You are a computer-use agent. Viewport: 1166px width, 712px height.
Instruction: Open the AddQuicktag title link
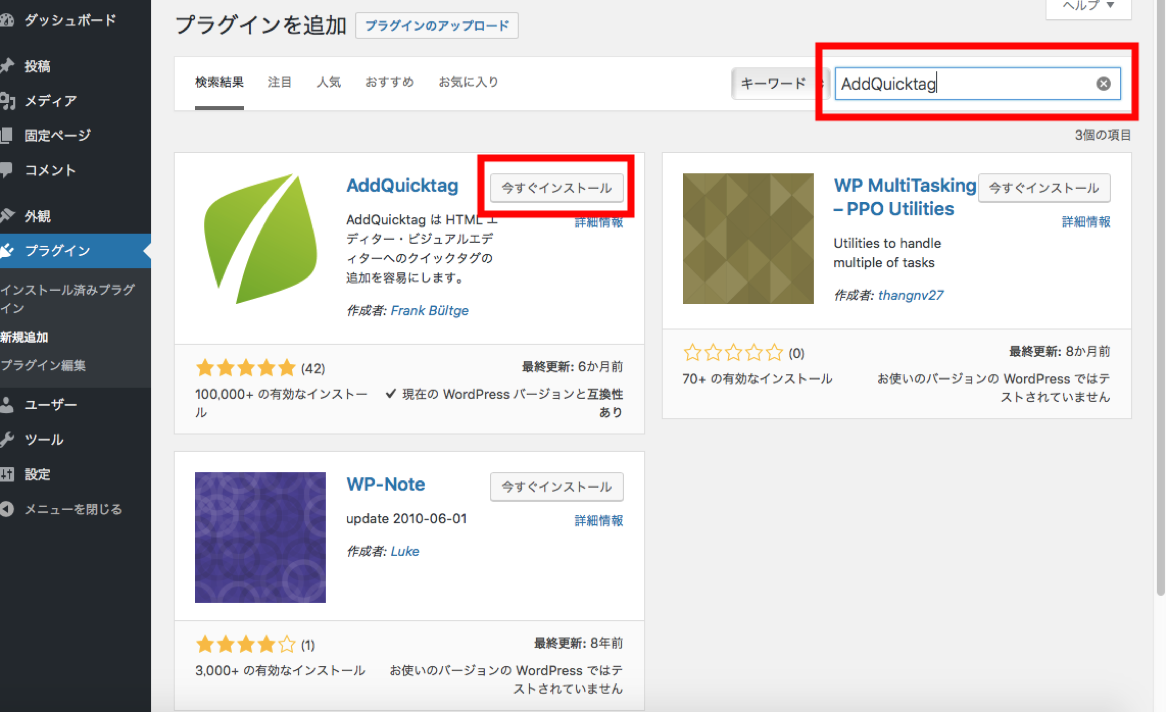[402, 185]
